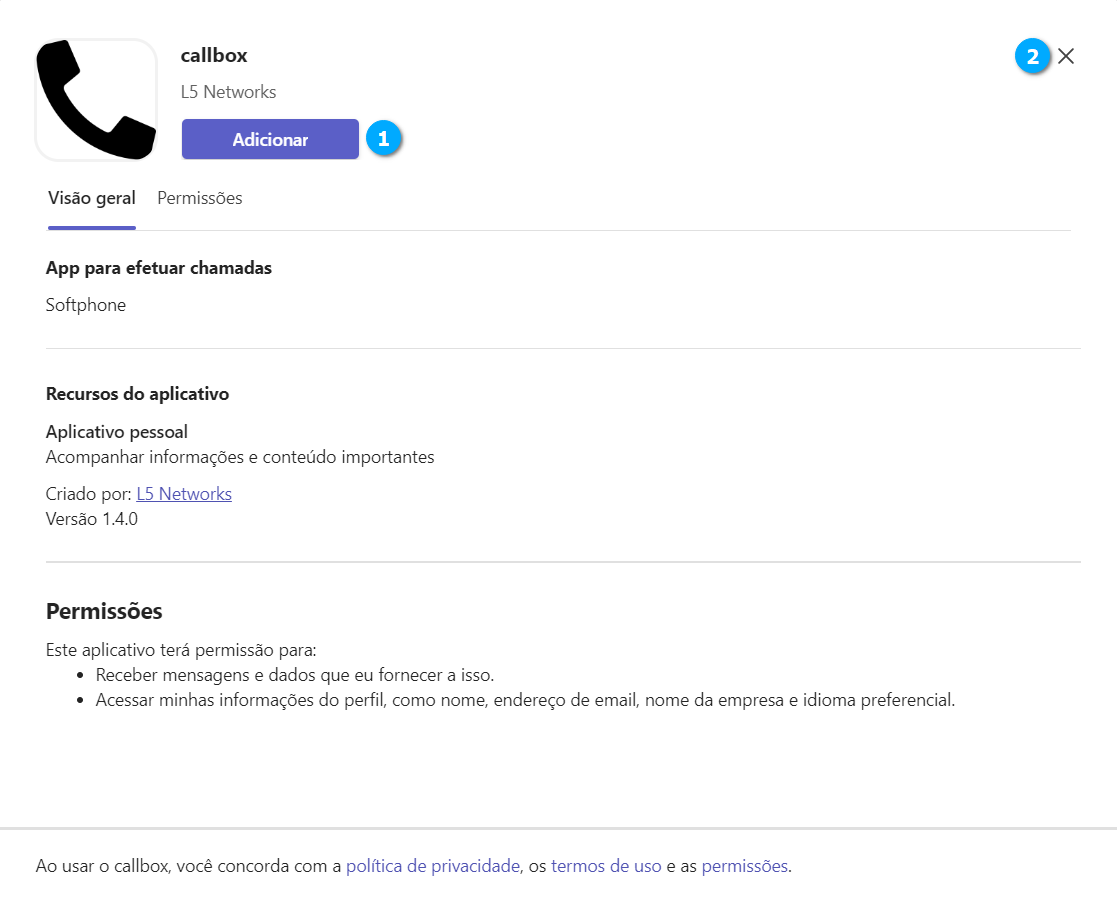Open the política de privacidade link
1117x898 pixels.
pyautogui.click(x=433, y=866)
